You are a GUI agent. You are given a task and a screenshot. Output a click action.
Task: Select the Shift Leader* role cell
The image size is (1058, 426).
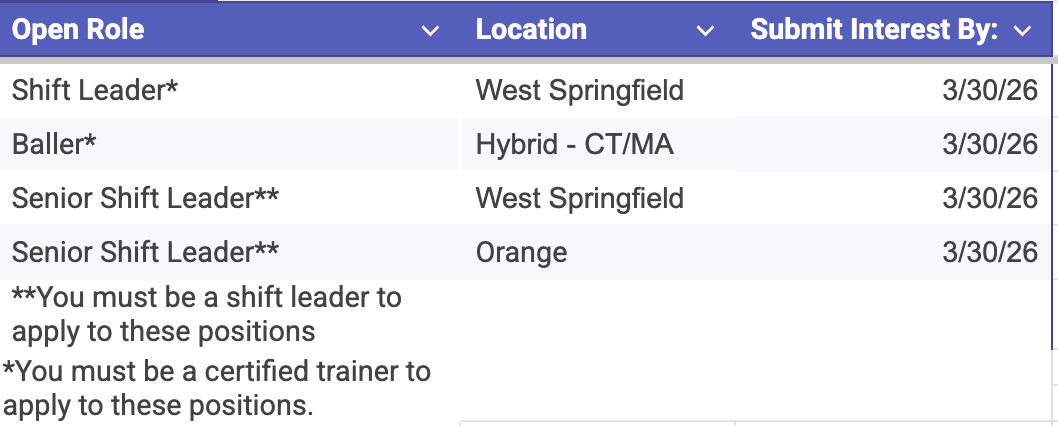95,91
